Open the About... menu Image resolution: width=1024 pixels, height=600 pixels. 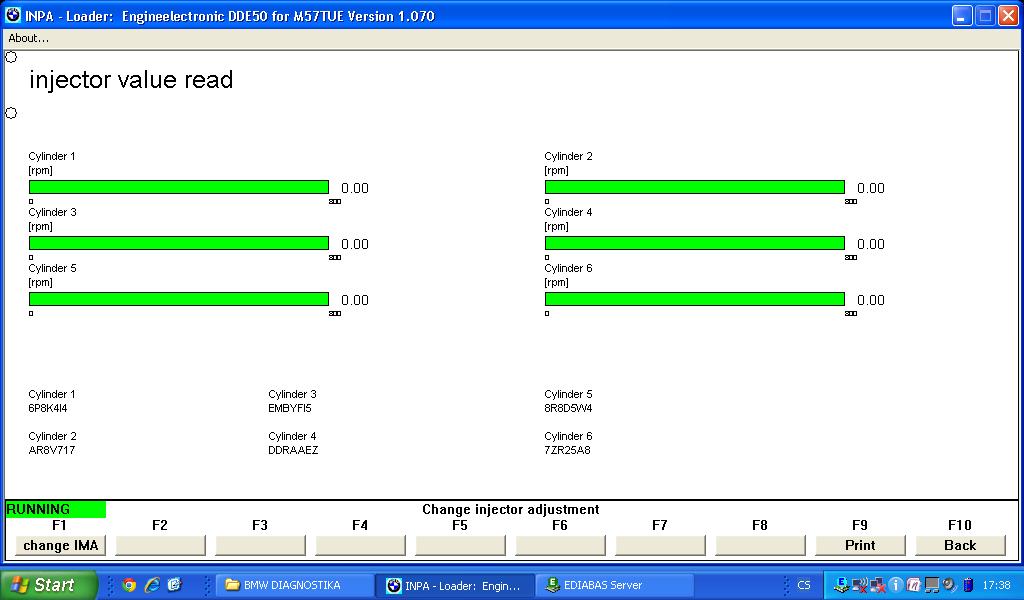tap(29, 38)
